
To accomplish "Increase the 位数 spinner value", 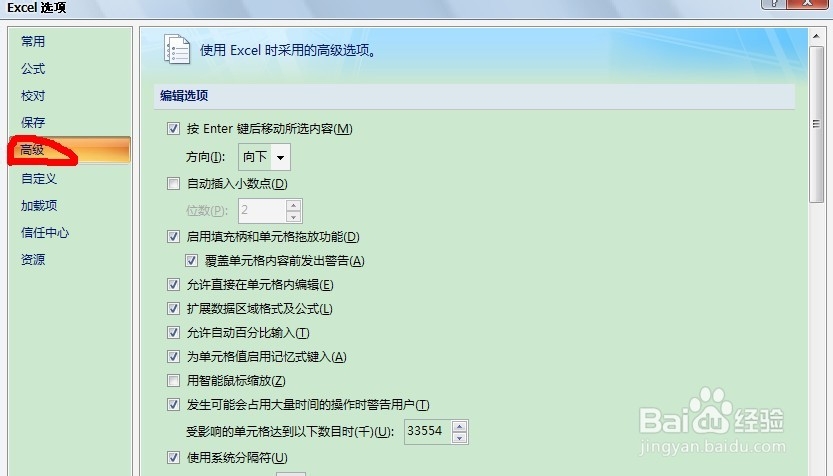I will click(294, 205).
